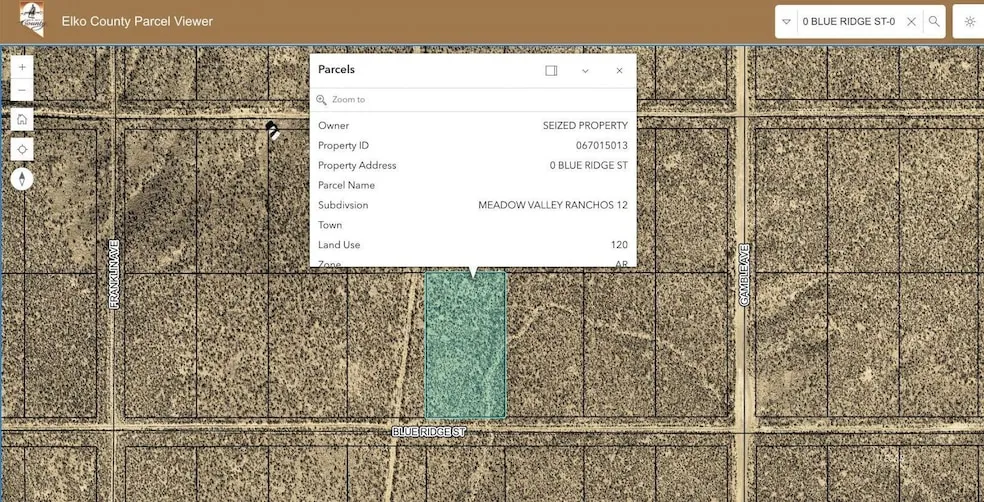Screen dimensions: 984x502
Task: Collapse the Parcels popup with the chevron
Action: 585,70
